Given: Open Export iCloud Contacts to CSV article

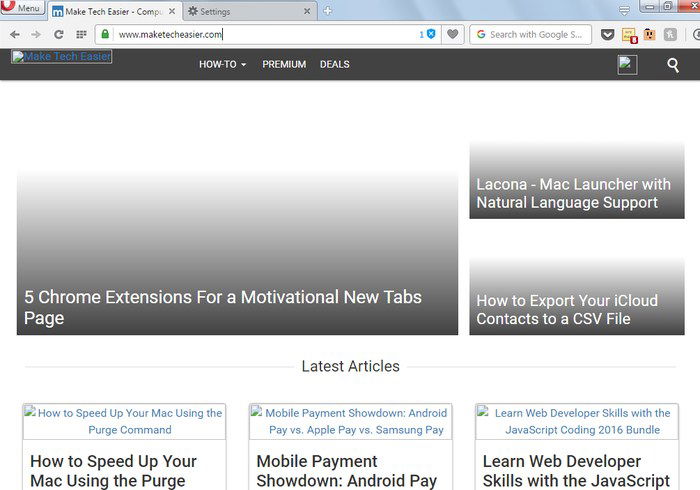Looking at the screenshot, I should 577,296.
